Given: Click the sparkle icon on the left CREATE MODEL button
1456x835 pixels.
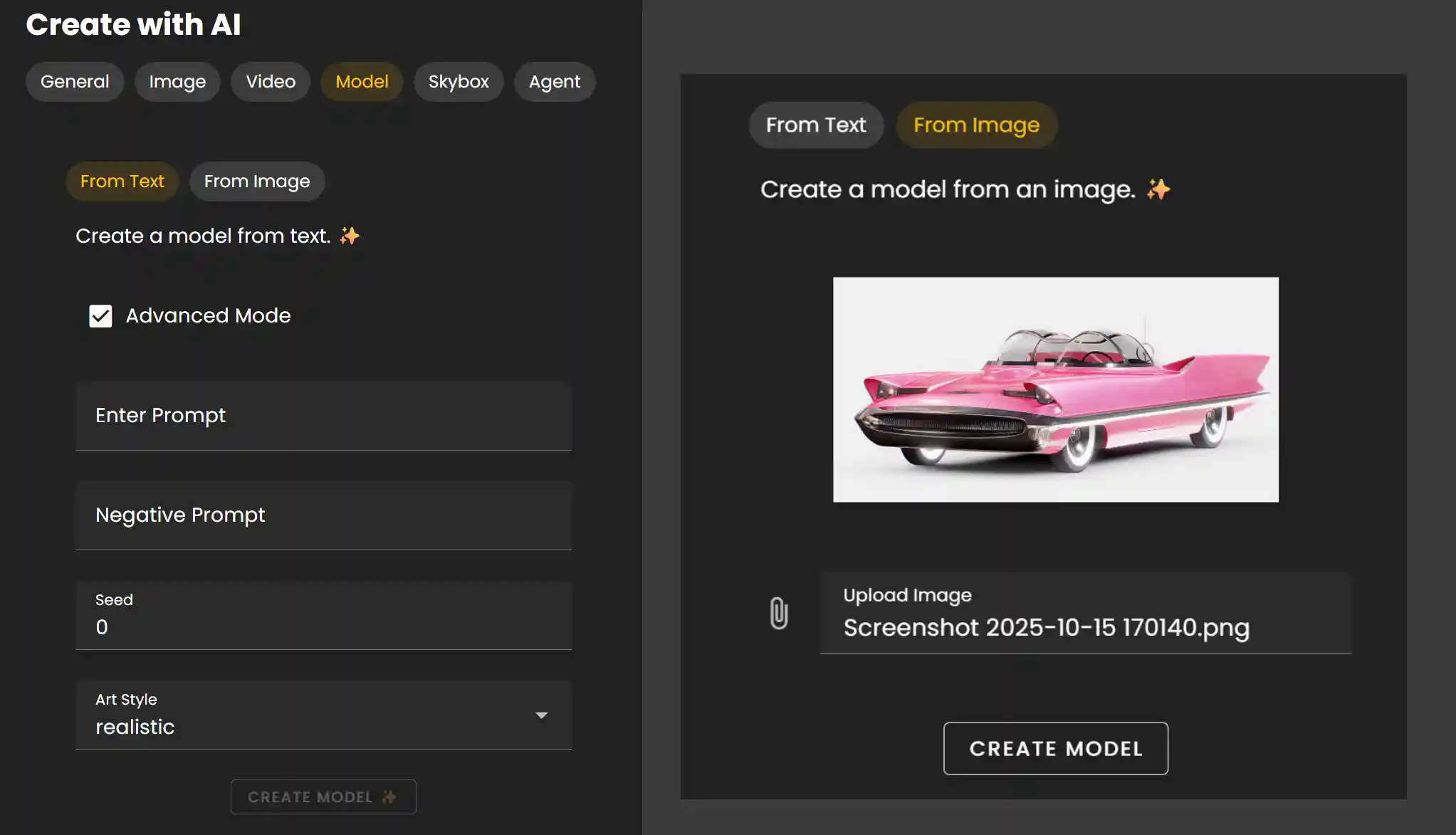Looking at the screenshot, I should point(388,797).
